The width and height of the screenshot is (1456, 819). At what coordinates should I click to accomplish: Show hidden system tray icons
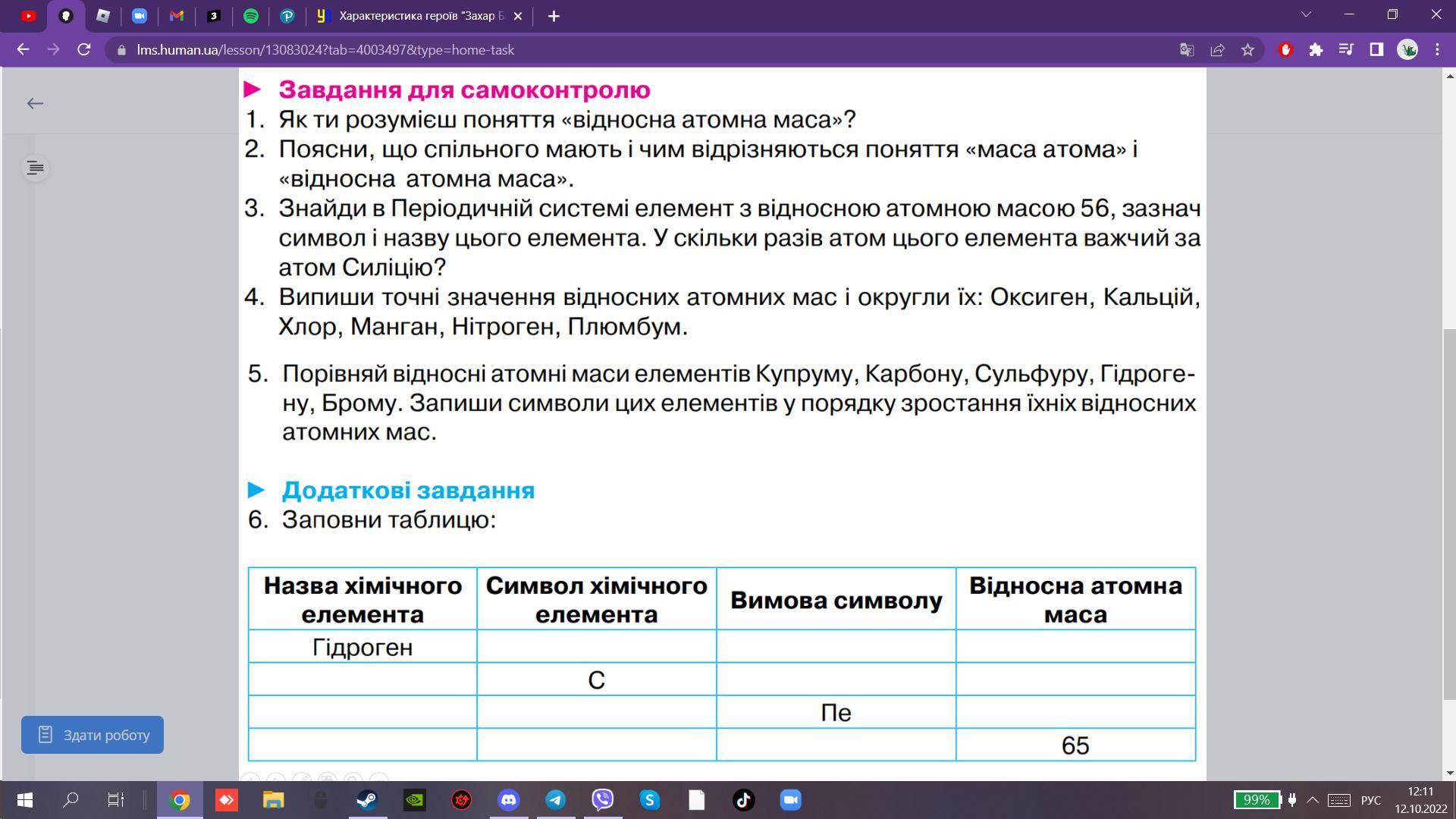(1312, 800)
